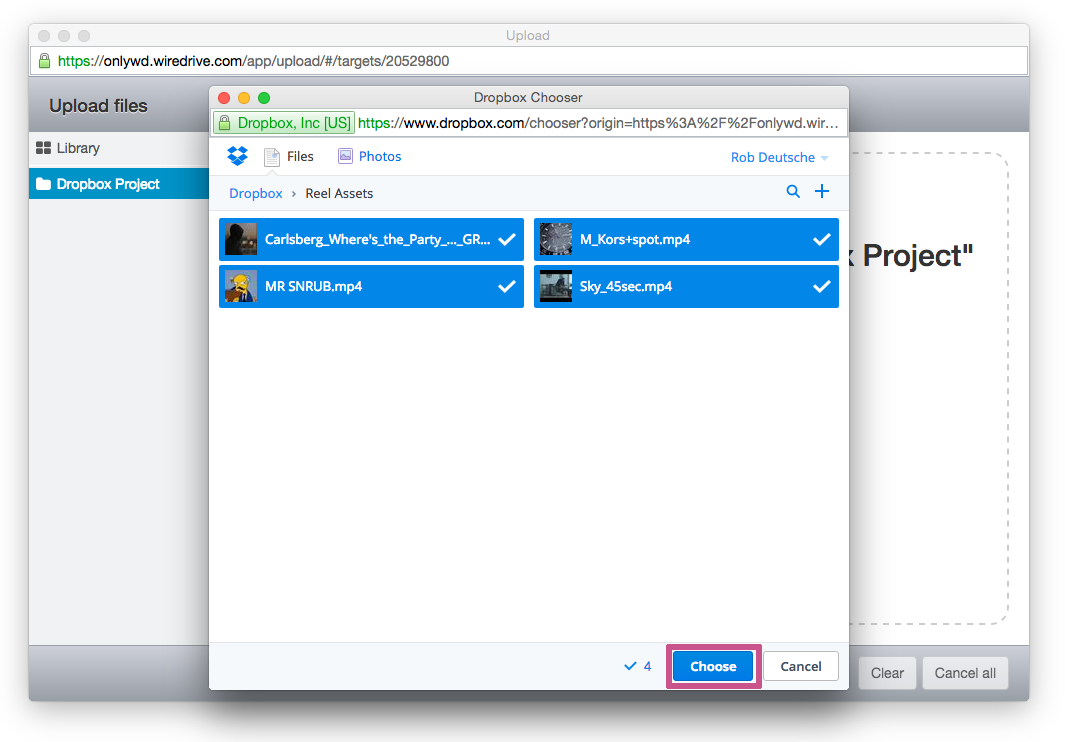Cancel the Dropbox Chooser dialog

click(800, 665)
